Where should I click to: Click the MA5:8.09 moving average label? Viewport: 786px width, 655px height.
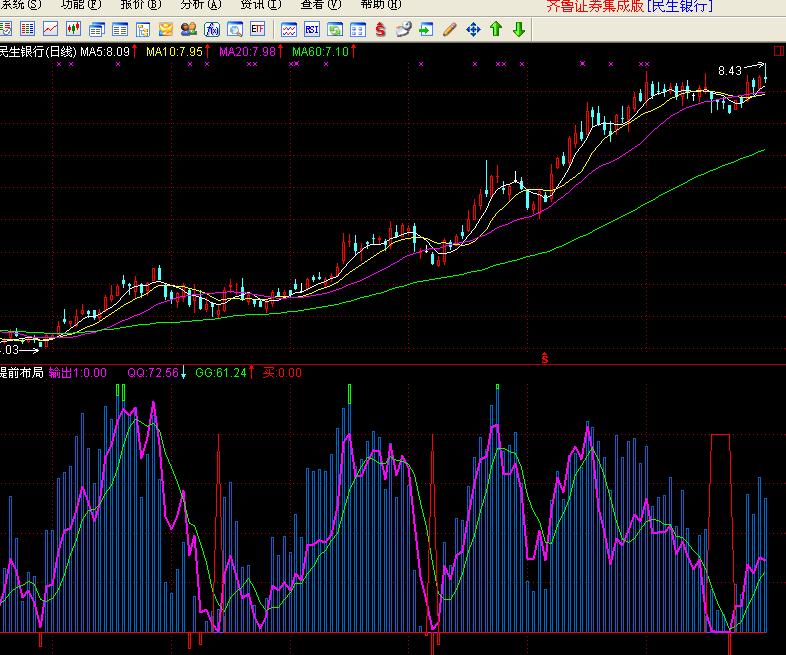click(x=105, y=52)
